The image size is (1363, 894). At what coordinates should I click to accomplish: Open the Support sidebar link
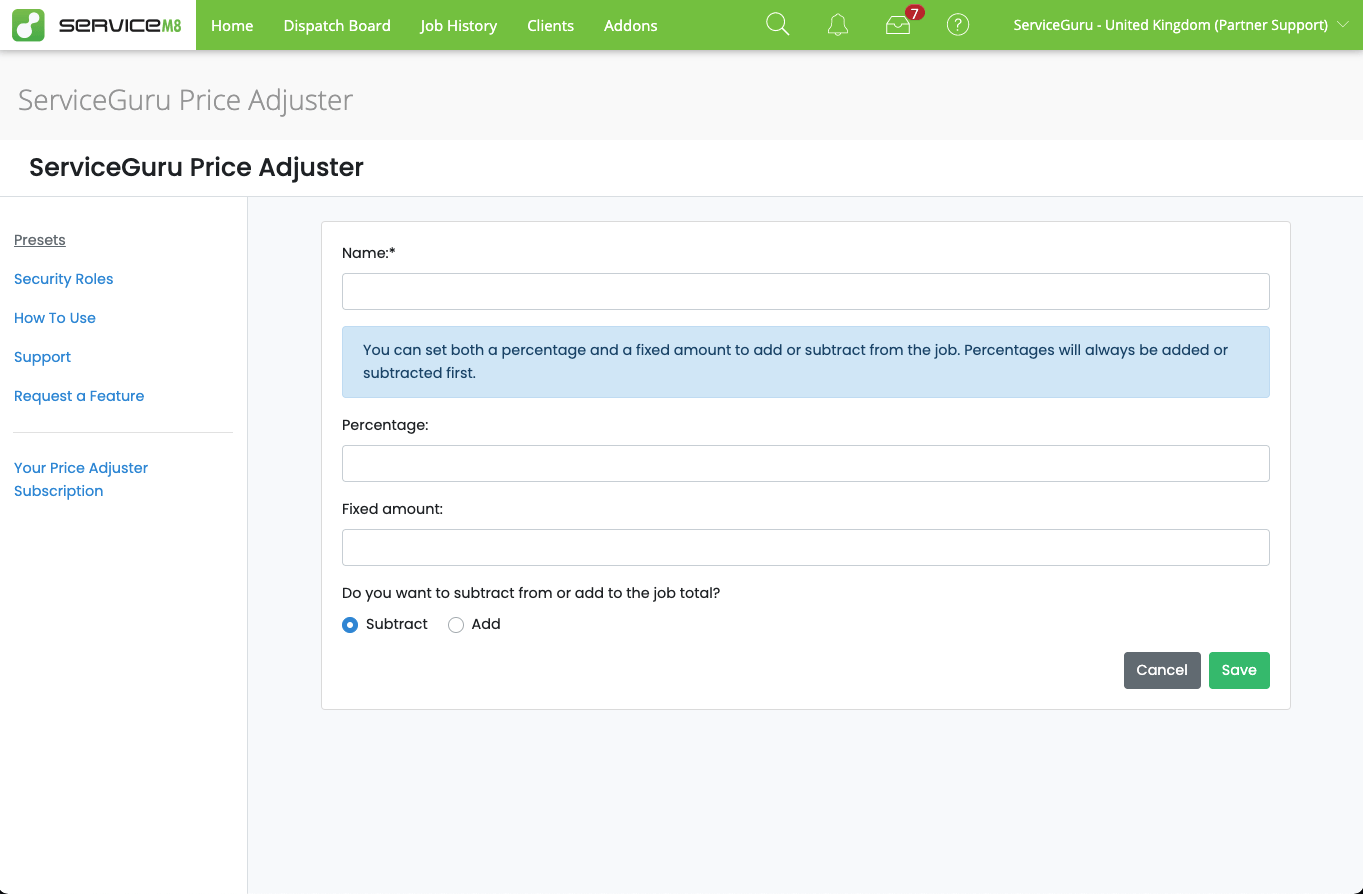(42, 357)
